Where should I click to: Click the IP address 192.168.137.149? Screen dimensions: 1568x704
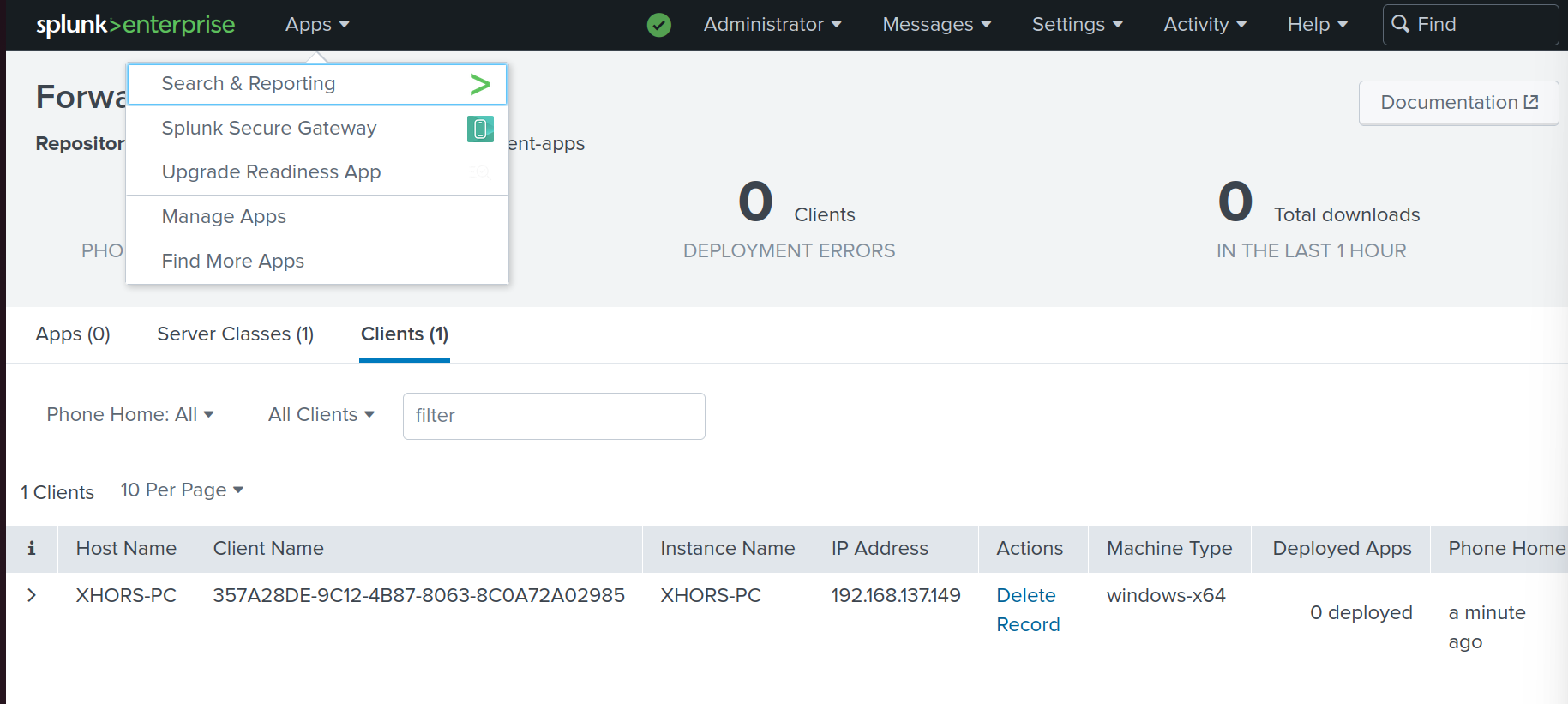pos(896,595)
